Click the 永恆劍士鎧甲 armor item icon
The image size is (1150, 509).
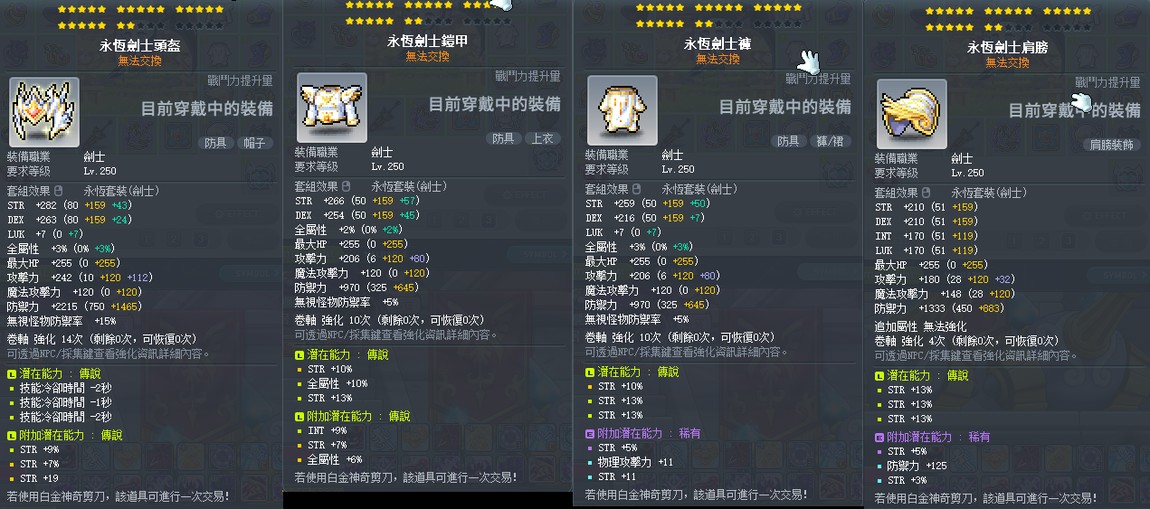pyautogui.click(x=332, y=107)
